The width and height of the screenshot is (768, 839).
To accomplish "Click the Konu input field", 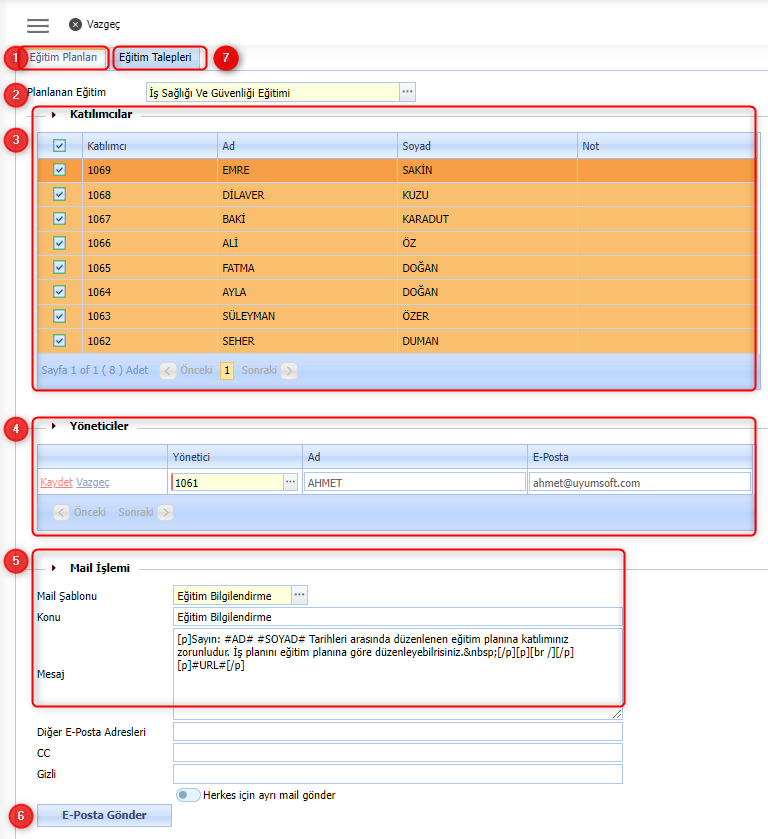I will (398, 617).
